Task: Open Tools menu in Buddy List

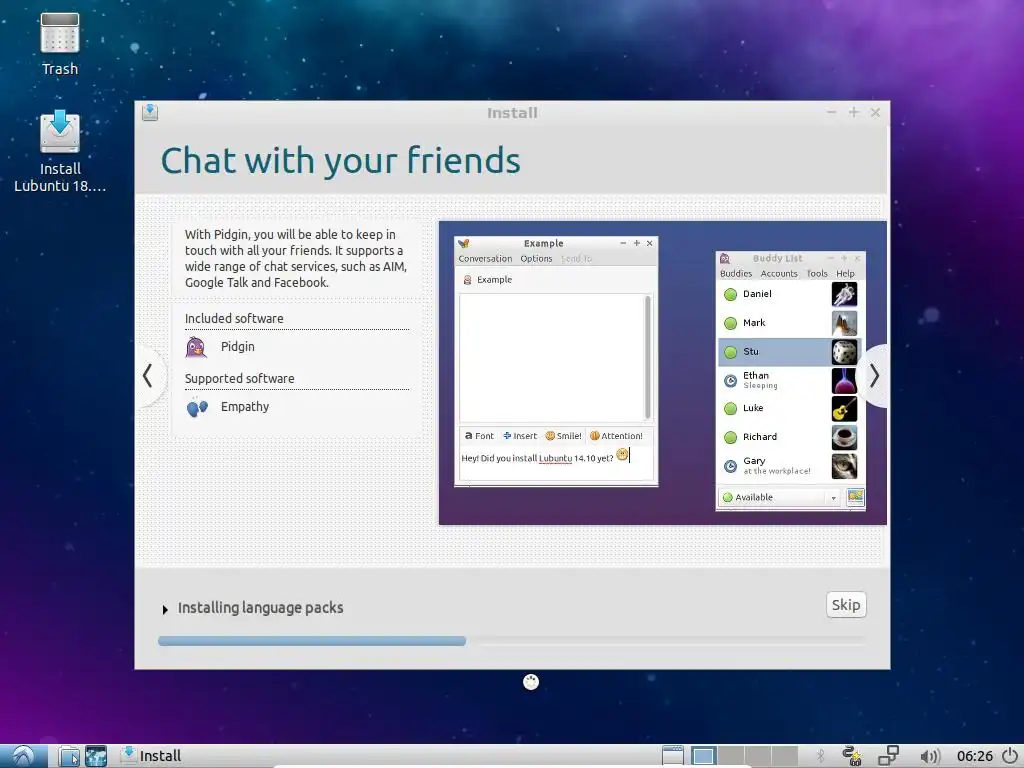Action: coord(817,274)
